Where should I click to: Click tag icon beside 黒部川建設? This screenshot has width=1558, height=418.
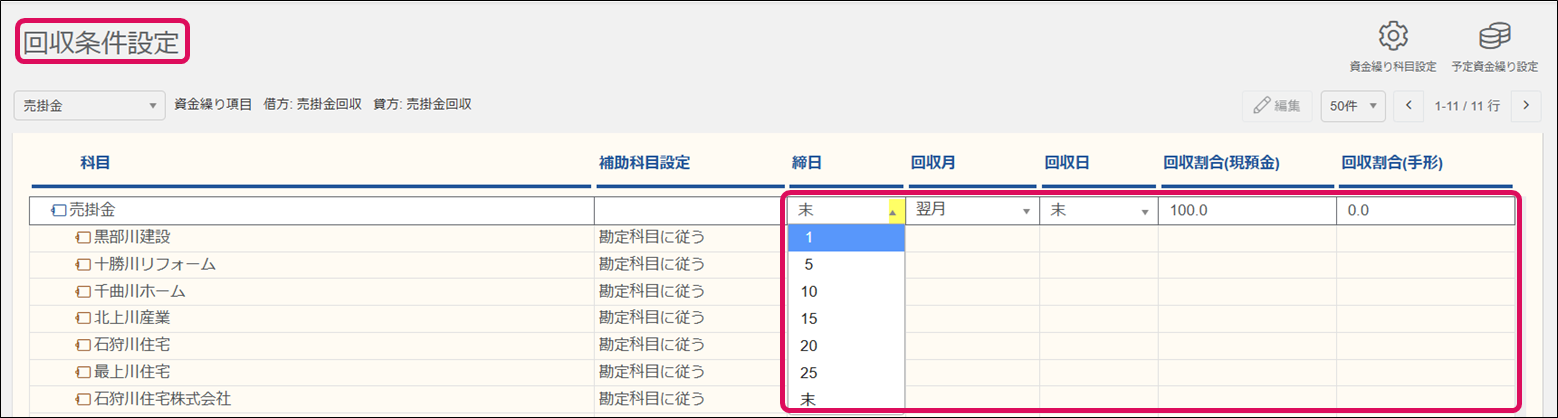84,238
